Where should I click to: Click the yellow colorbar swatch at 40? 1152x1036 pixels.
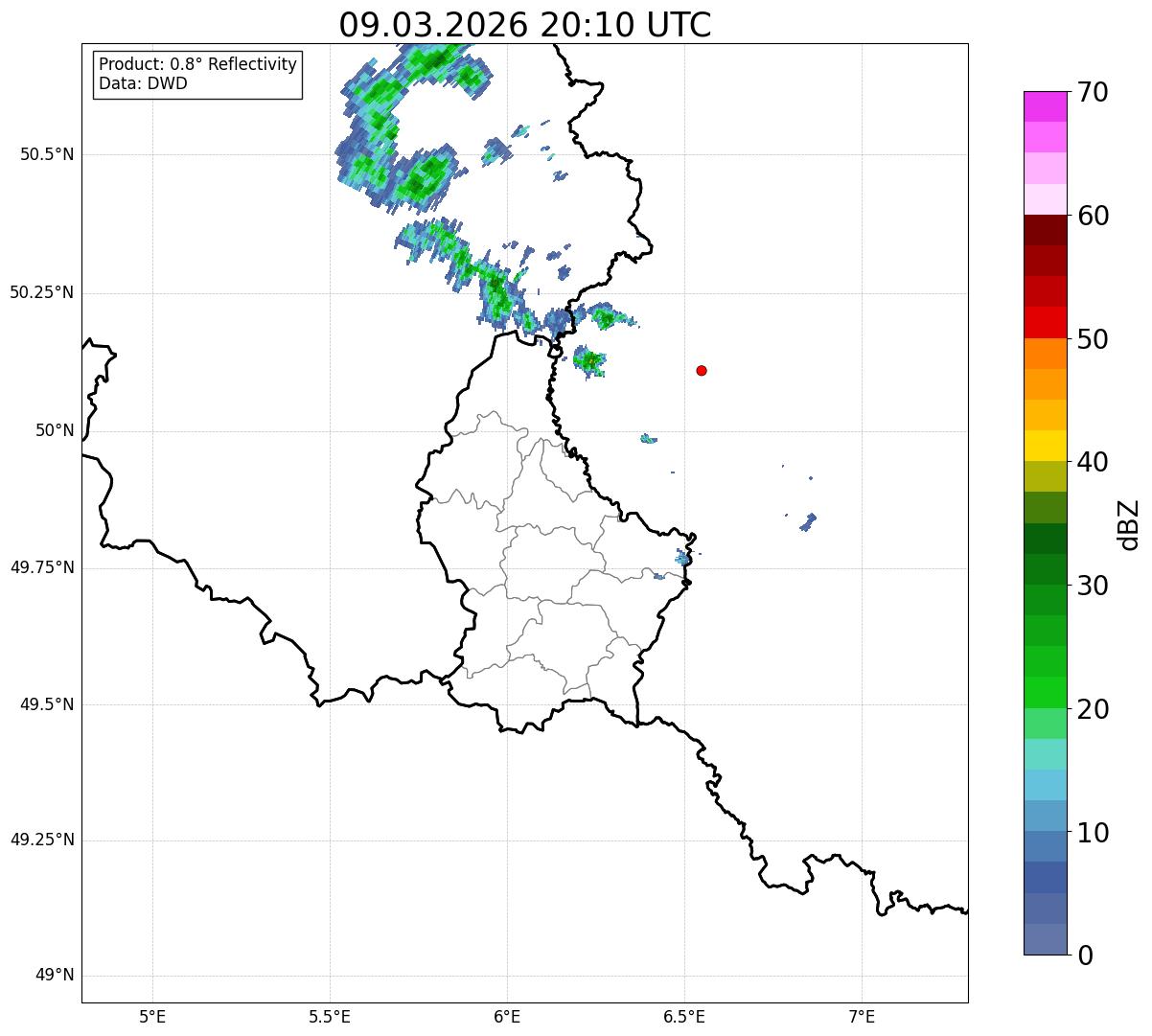coord(1045,447)
